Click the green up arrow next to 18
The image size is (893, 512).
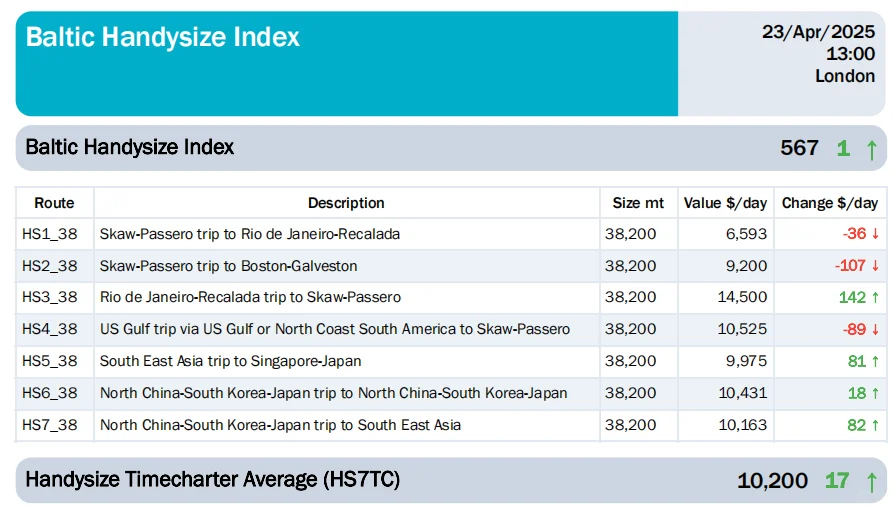875,393
